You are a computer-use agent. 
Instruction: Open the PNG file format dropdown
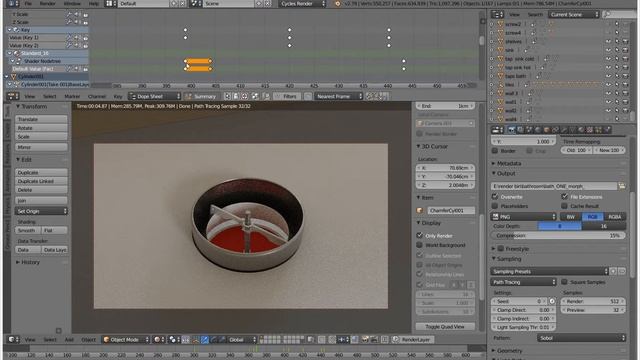coord(524,217)
